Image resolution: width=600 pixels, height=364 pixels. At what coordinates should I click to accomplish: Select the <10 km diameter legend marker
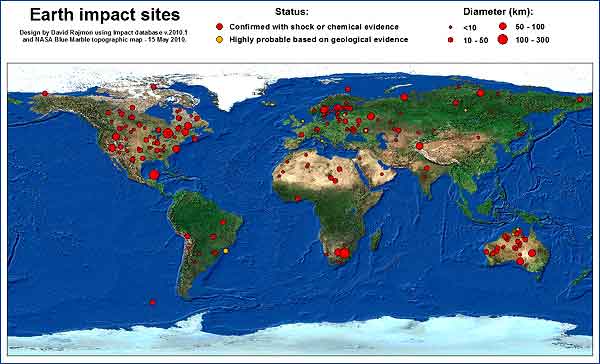point(451,28)
